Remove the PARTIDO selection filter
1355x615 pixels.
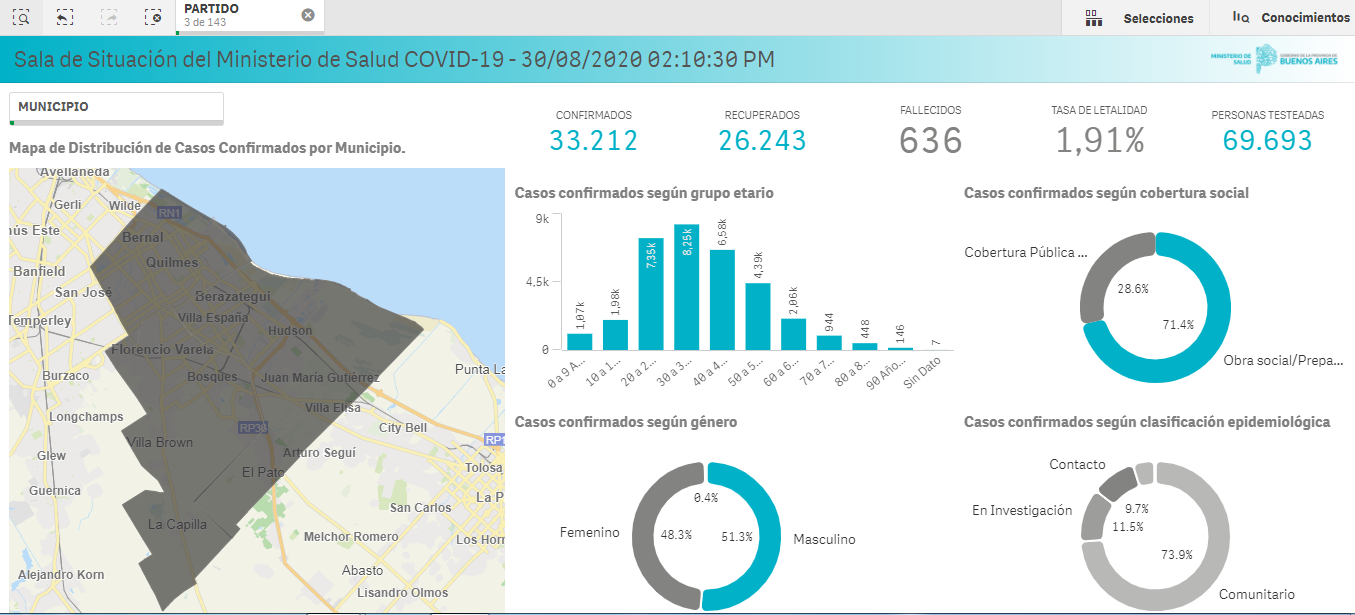(307, 15)
